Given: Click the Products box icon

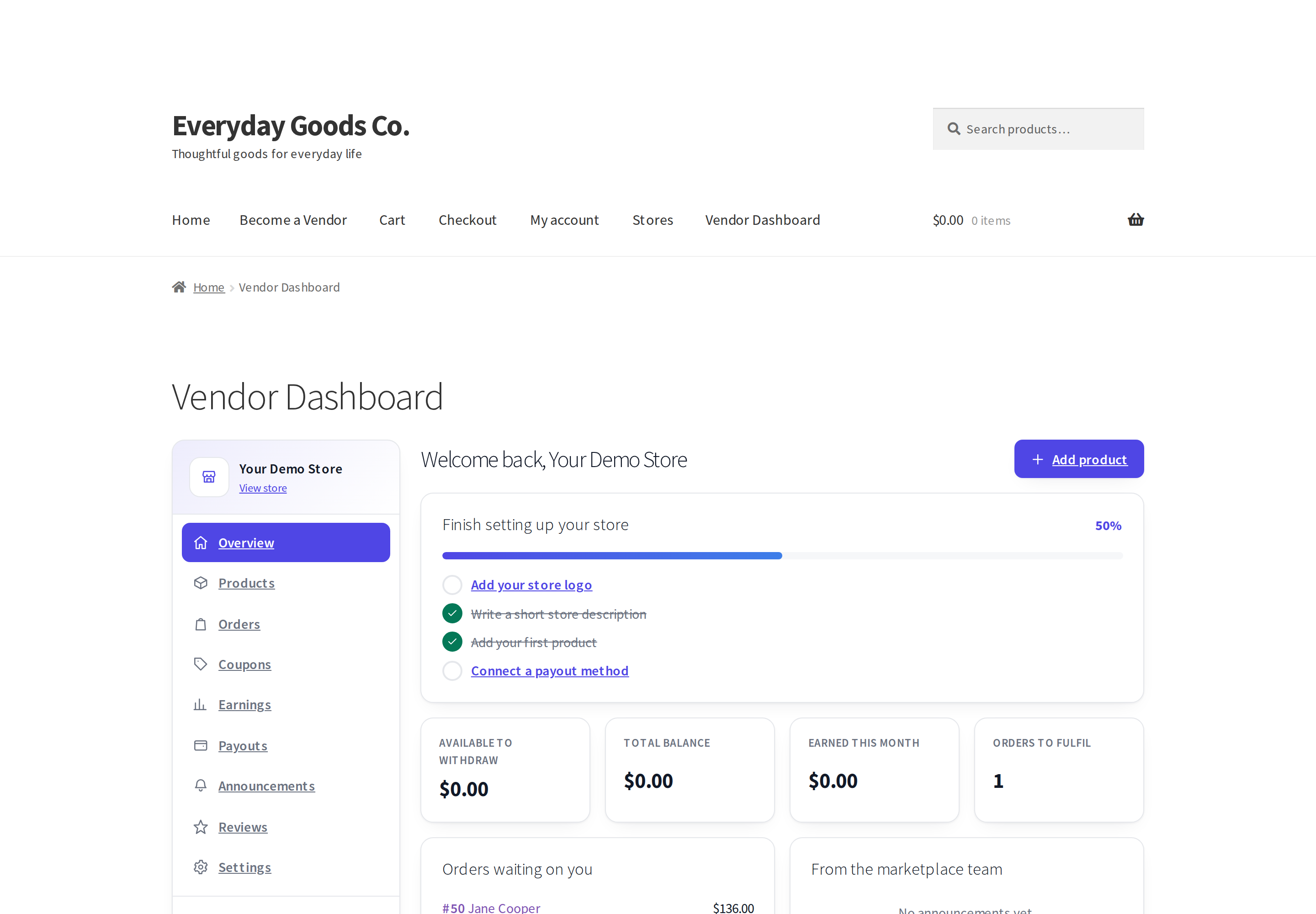Looking at the screenshot, I should tap(201, 583).
